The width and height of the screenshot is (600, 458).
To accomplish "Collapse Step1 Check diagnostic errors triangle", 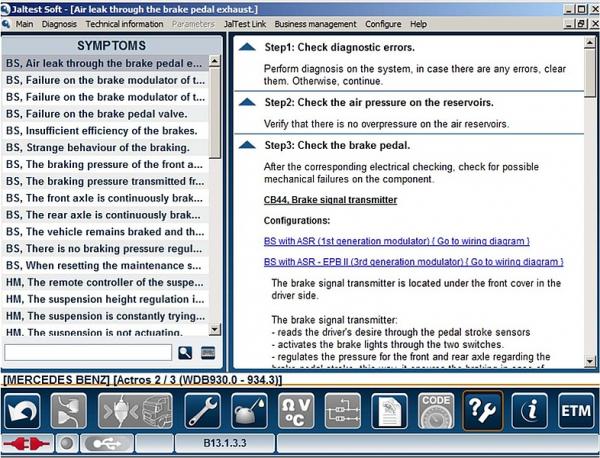I will [x=247, y=47].
